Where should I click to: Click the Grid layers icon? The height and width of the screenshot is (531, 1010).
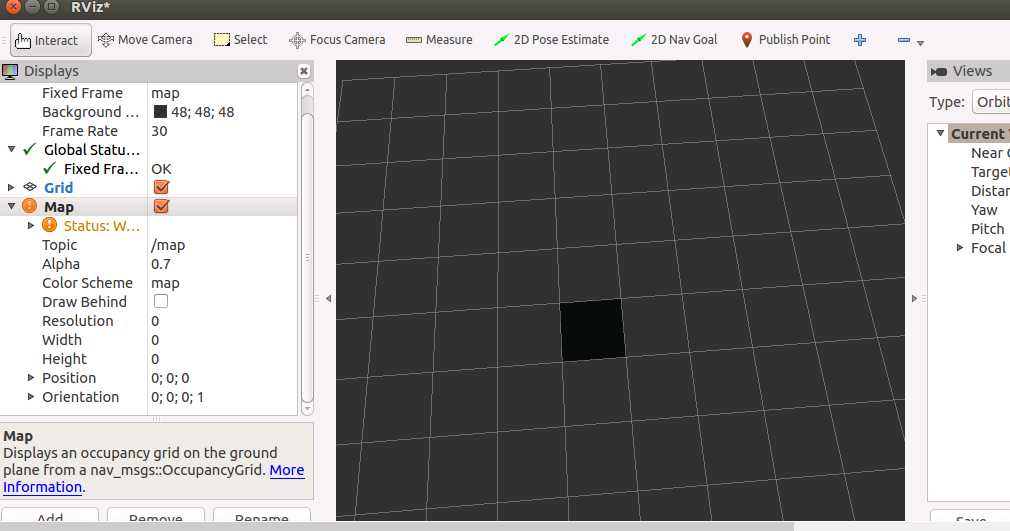[30, 187]
